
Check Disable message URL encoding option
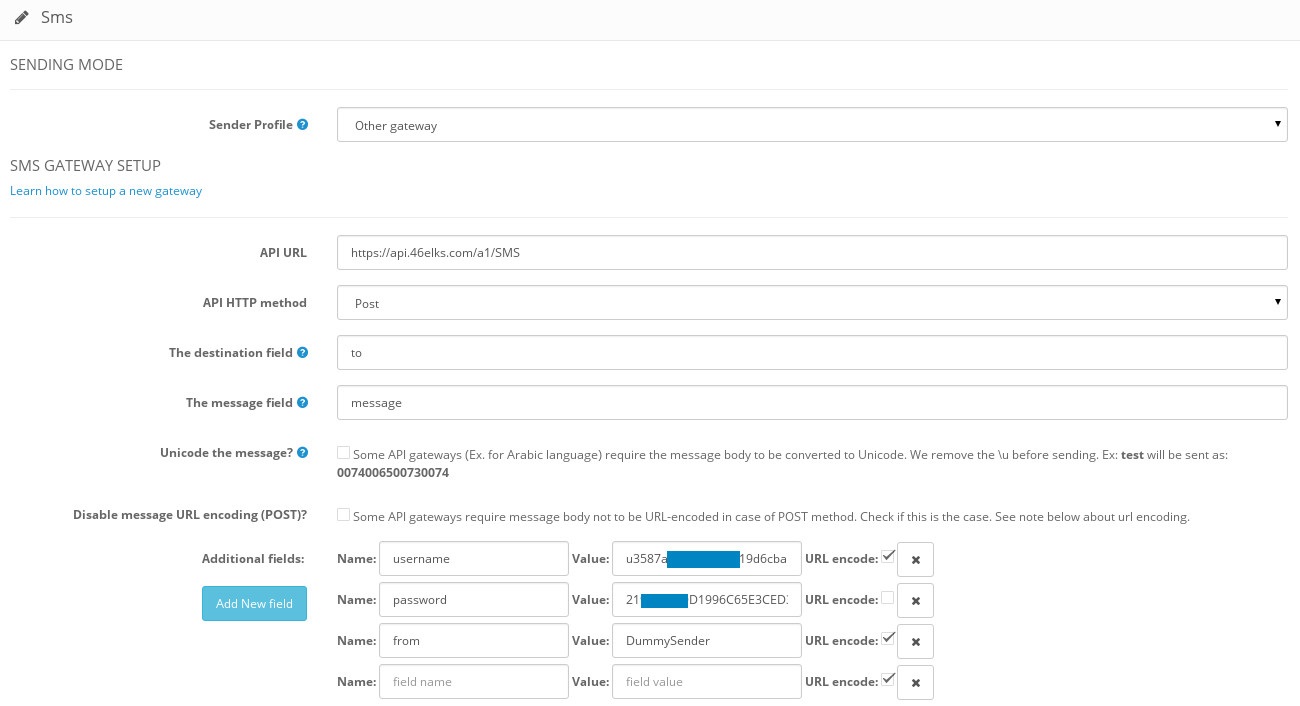(344, 515)
